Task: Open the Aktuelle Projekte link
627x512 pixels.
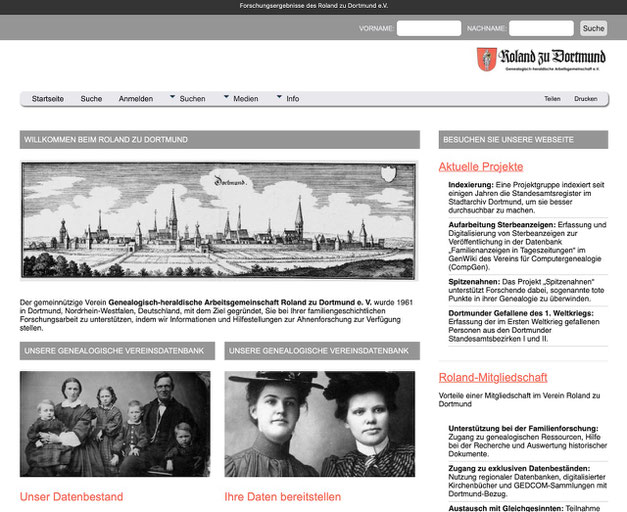Action: [481, 167]
